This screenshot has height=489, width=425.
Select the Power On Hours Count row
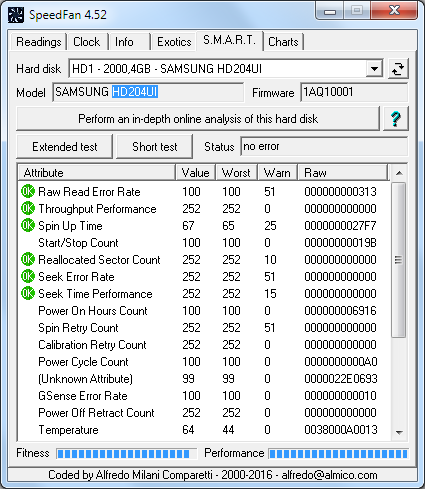204,311
